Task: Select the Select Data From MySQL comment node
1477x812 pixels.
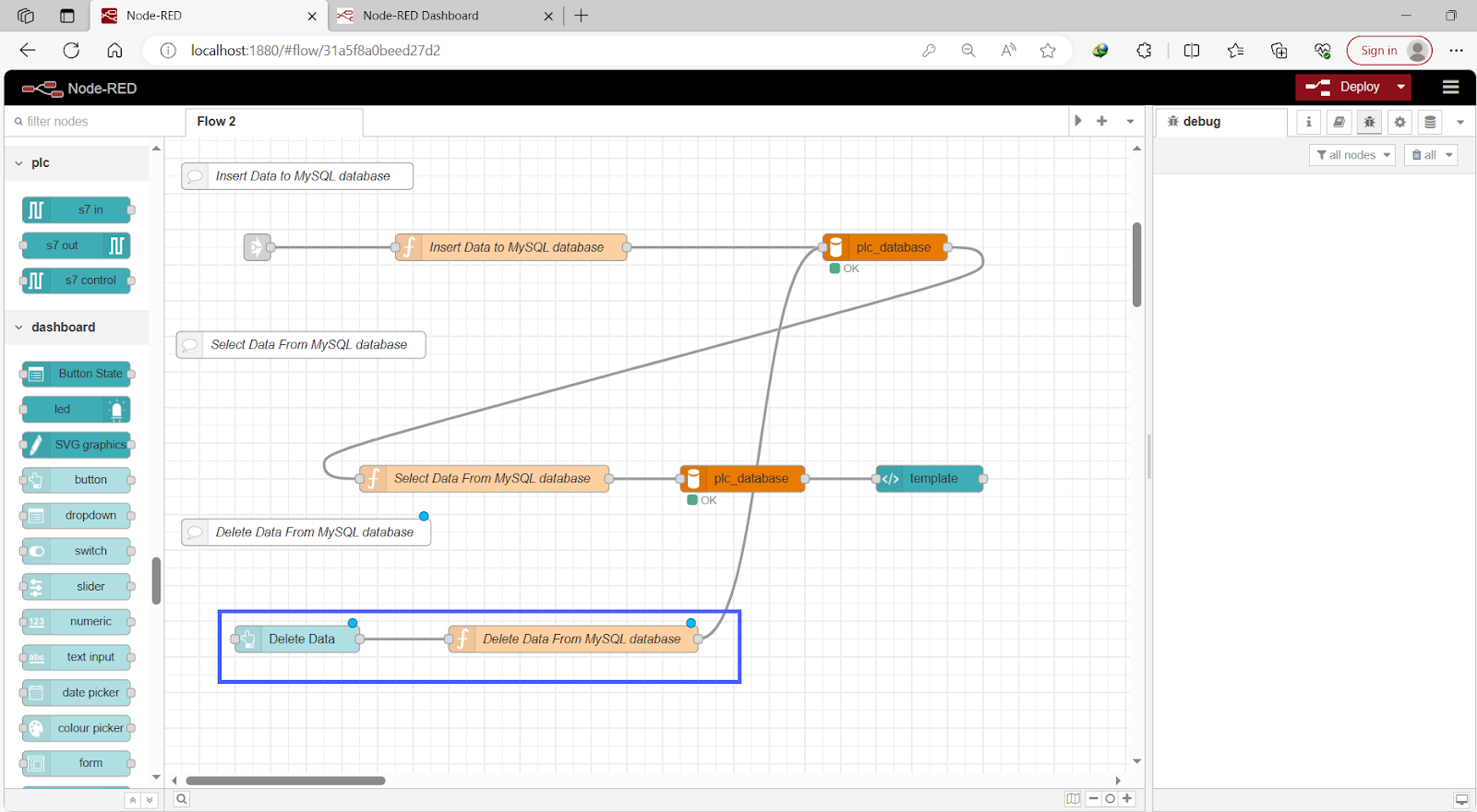Action: click(x=301, y=345)
